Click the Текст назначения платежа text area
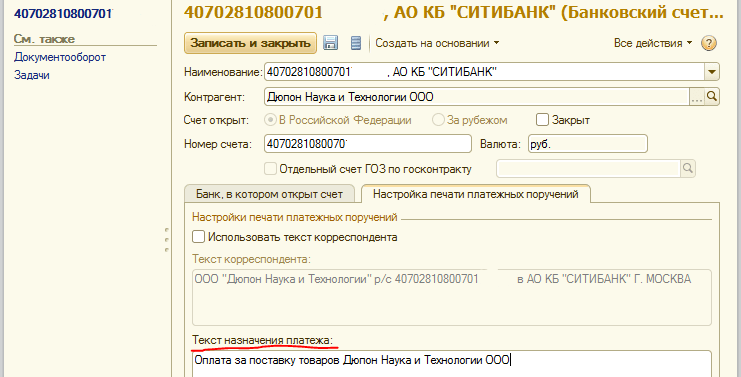Screen dimensions: 741x377 click(451, 363)
